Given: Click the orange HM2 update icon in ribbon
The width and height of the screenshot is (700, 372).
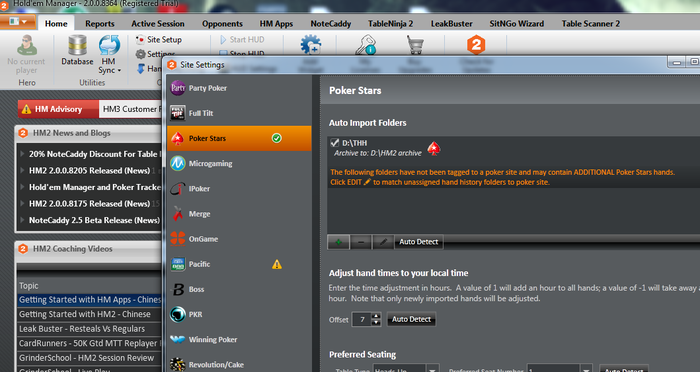Looking at the screenshot, I should [476, 45].
